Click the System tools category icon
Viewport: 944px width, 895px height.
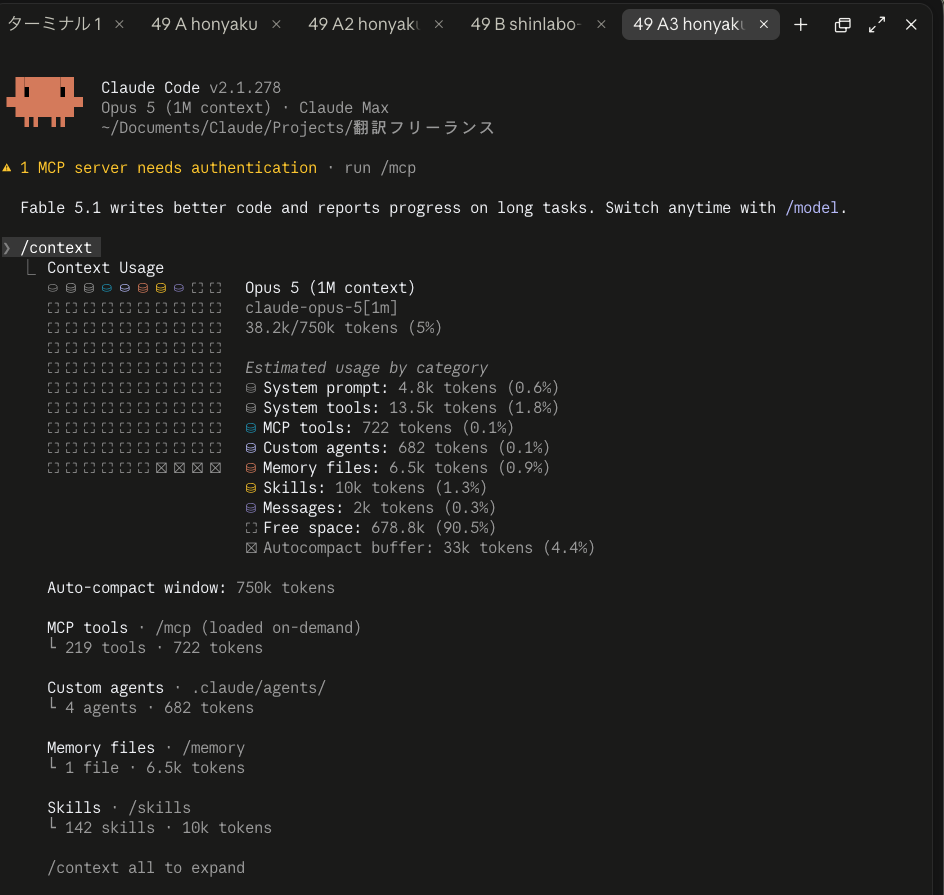click(251, 408)
